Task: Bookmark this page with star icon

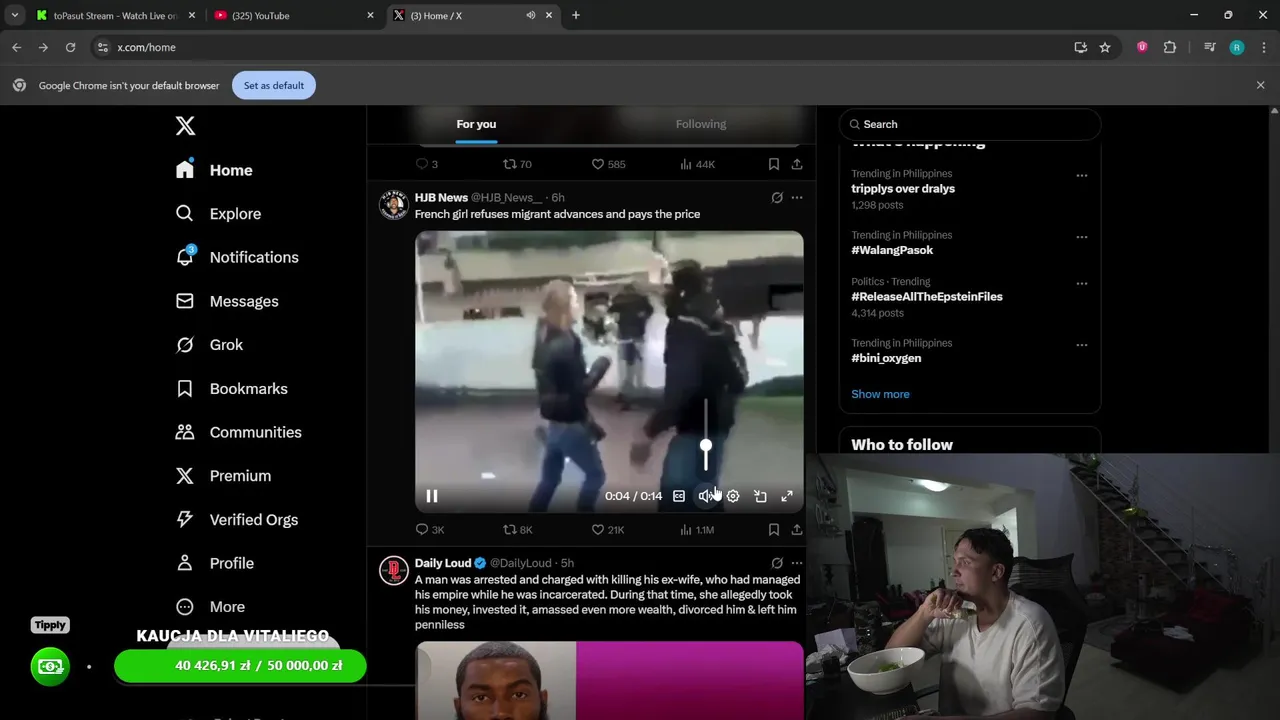Action: coord(1105,47)
